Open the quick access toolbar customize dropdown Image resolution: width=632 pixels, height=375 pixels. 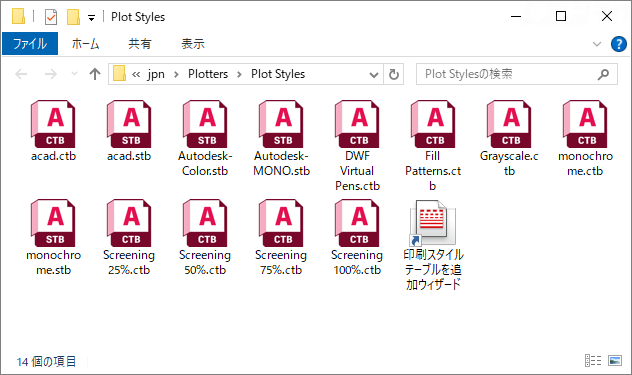91,18
